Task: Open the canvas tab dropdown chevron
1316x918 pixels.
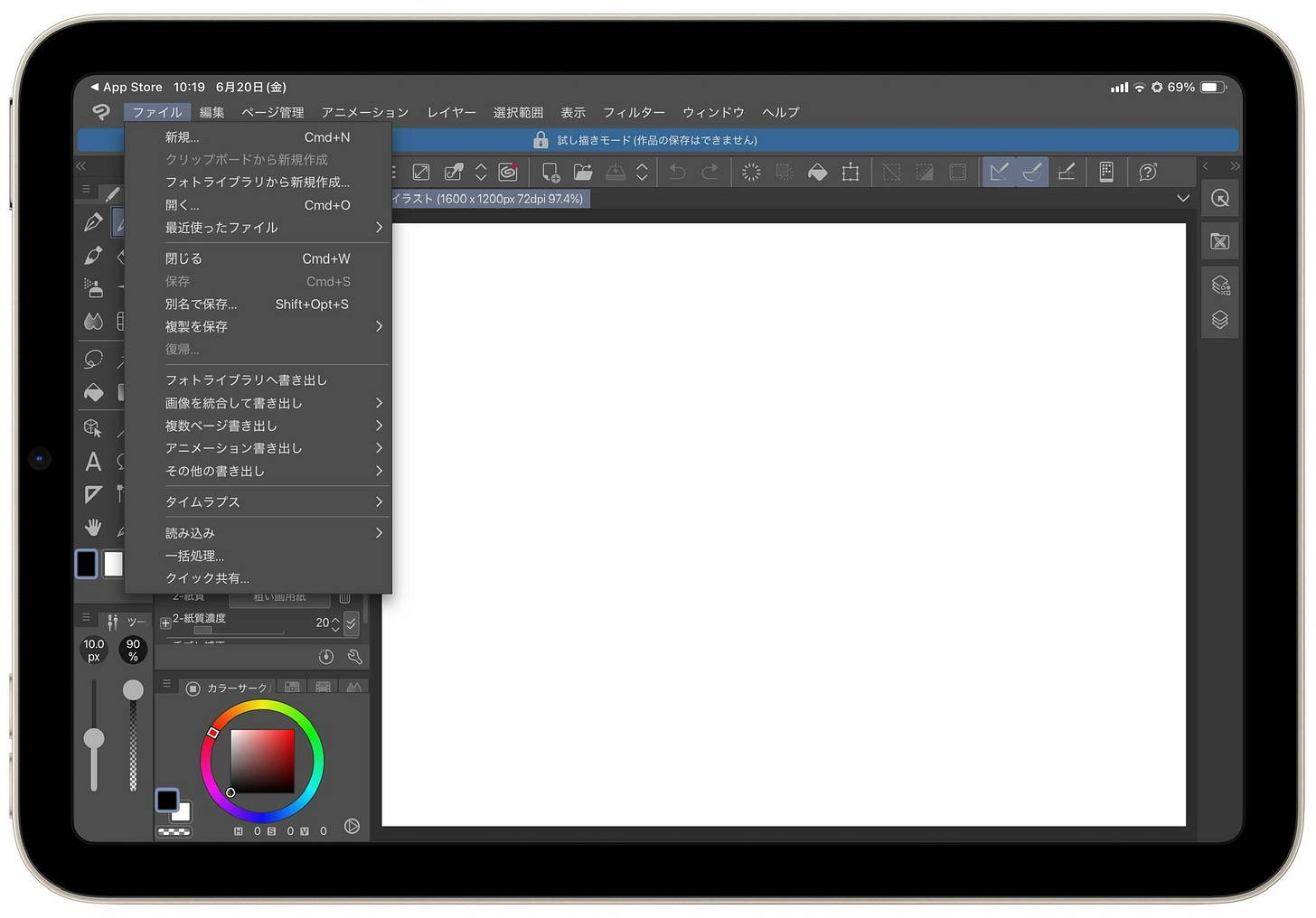Action: (1183, 198)
